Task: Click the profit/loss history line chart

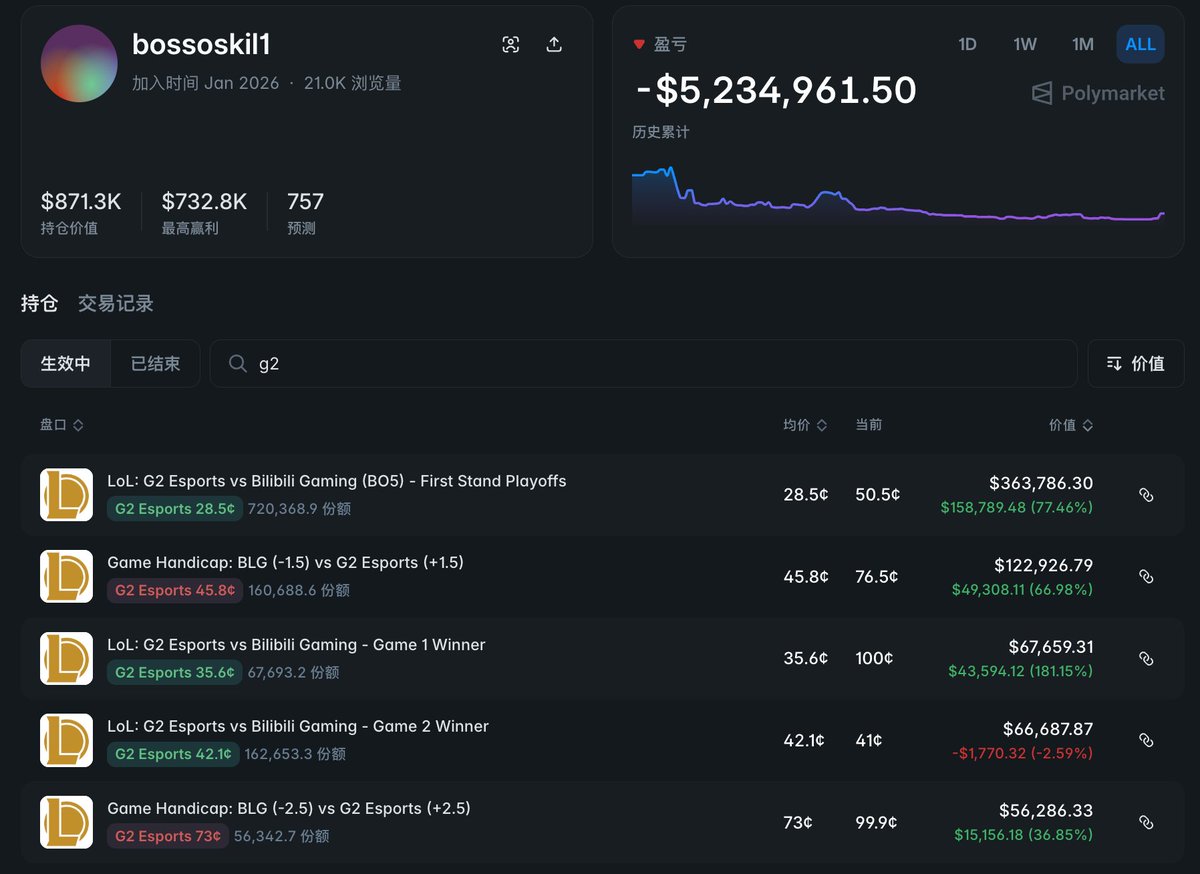Action: coord(898,195)
